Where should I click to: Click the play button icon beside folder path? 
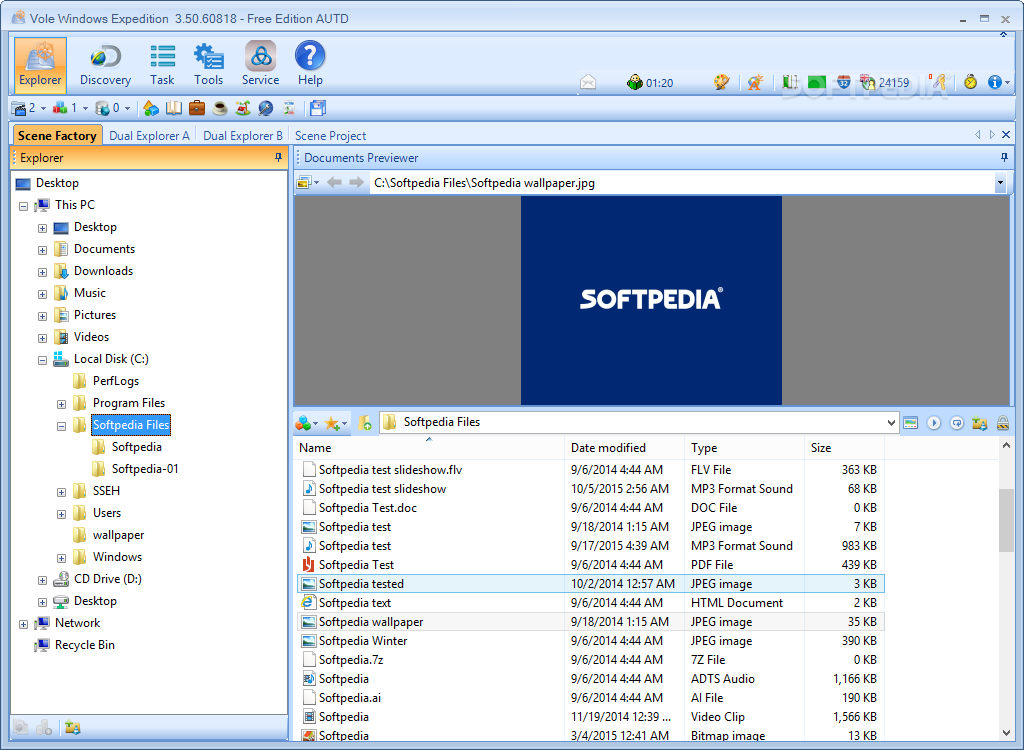click(x=934, y=423)
